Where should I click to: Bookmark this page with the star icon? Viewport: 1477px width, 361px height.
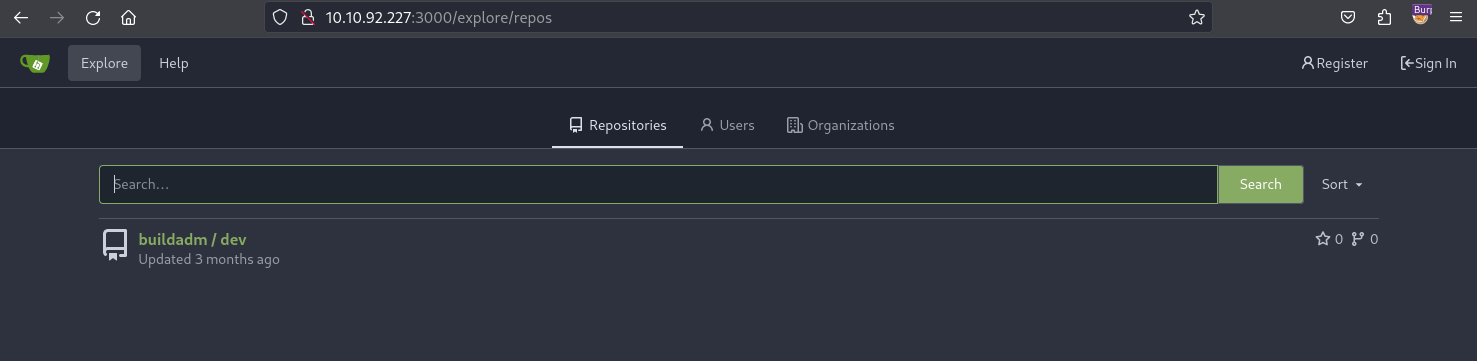(1196, 17)
